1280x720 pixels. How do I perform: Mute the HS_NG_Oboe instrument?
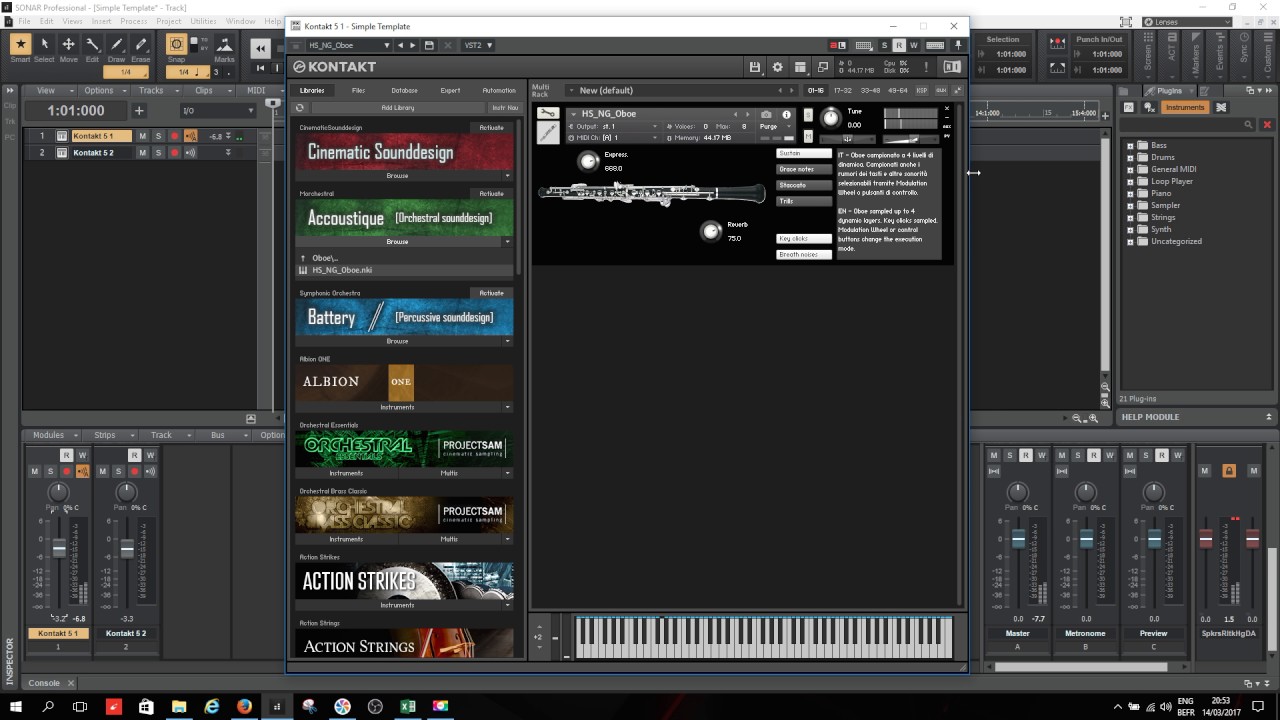[808, 136]
